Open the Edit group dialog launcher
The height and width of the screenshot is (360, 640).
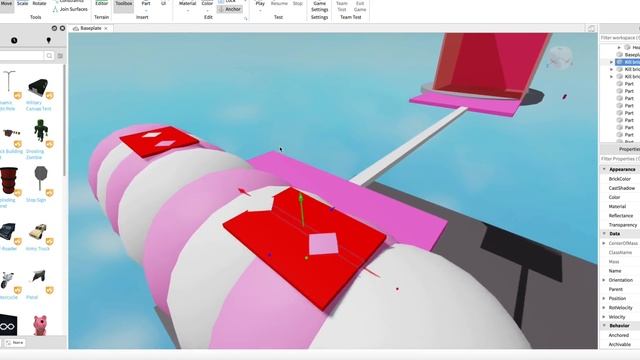click(x=246, y=18)
